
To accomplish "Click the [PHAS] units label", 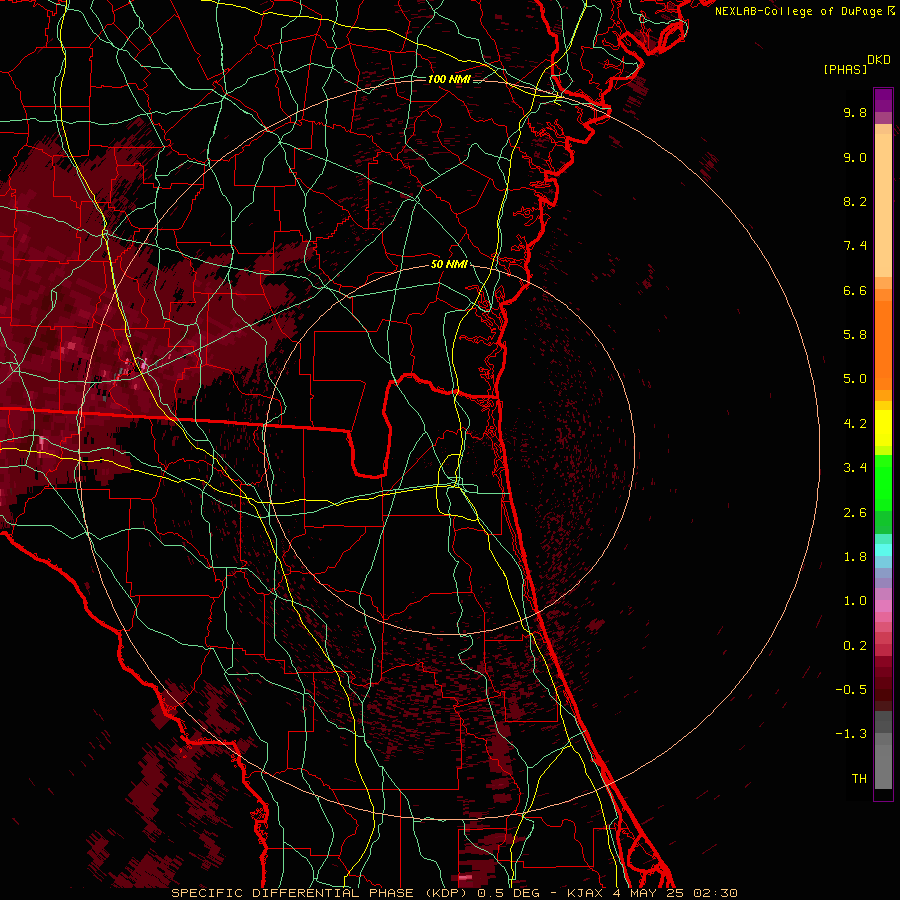I will point(845,69).
